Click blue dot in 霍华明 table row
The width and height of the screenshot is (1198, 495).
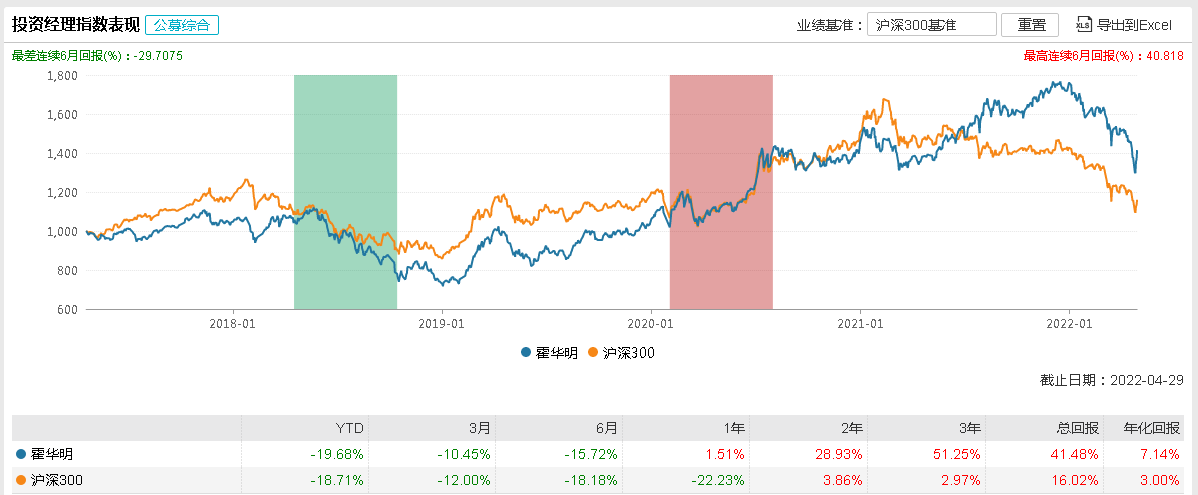coord(22,454)
